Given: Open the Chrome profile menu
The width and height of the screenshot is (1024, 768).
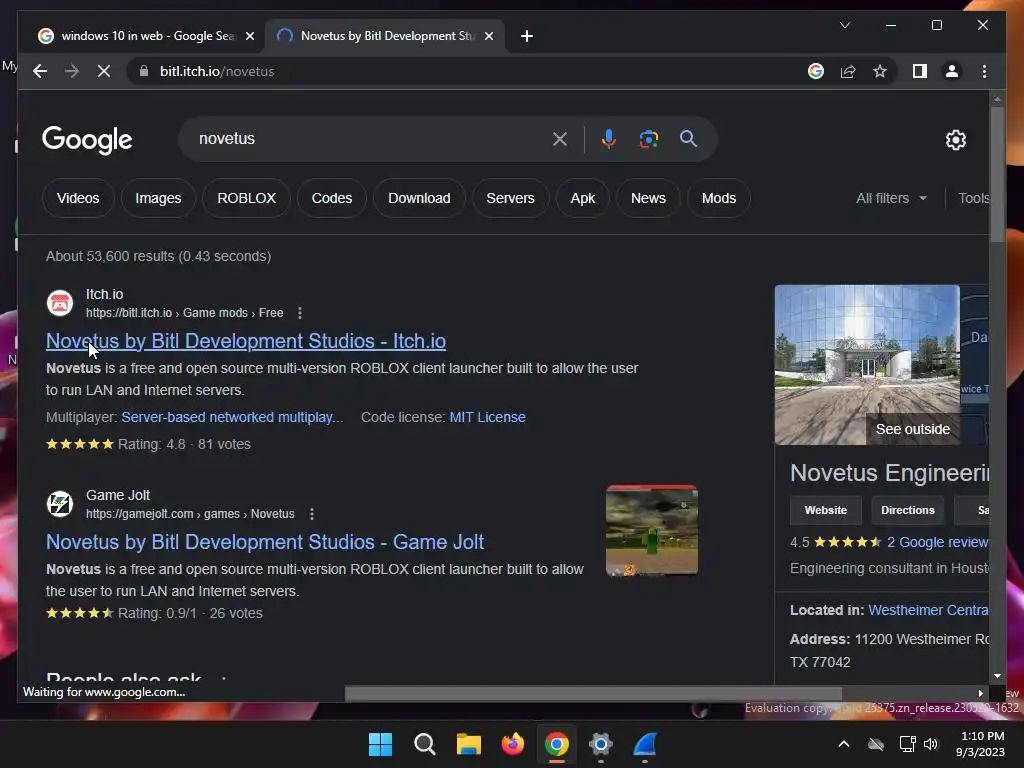Looking at the screenshot, I should click(952, 71).
